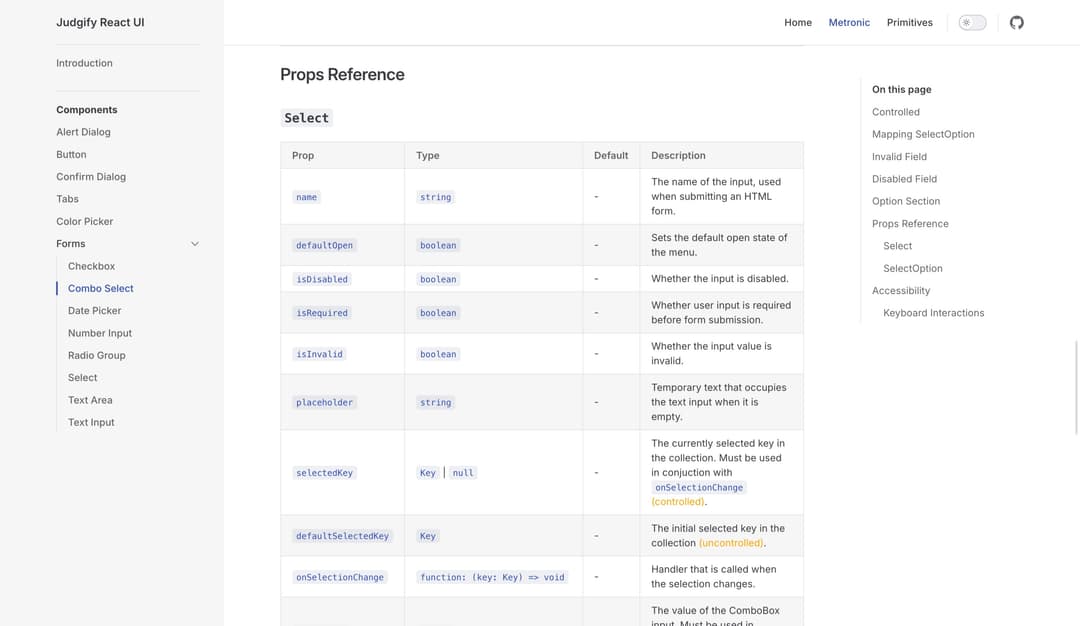Image resolution: width=1080 pixels, height=626 pixels.
Task: Click the function: (key: Key) => void type
Action: click(492, 577)
